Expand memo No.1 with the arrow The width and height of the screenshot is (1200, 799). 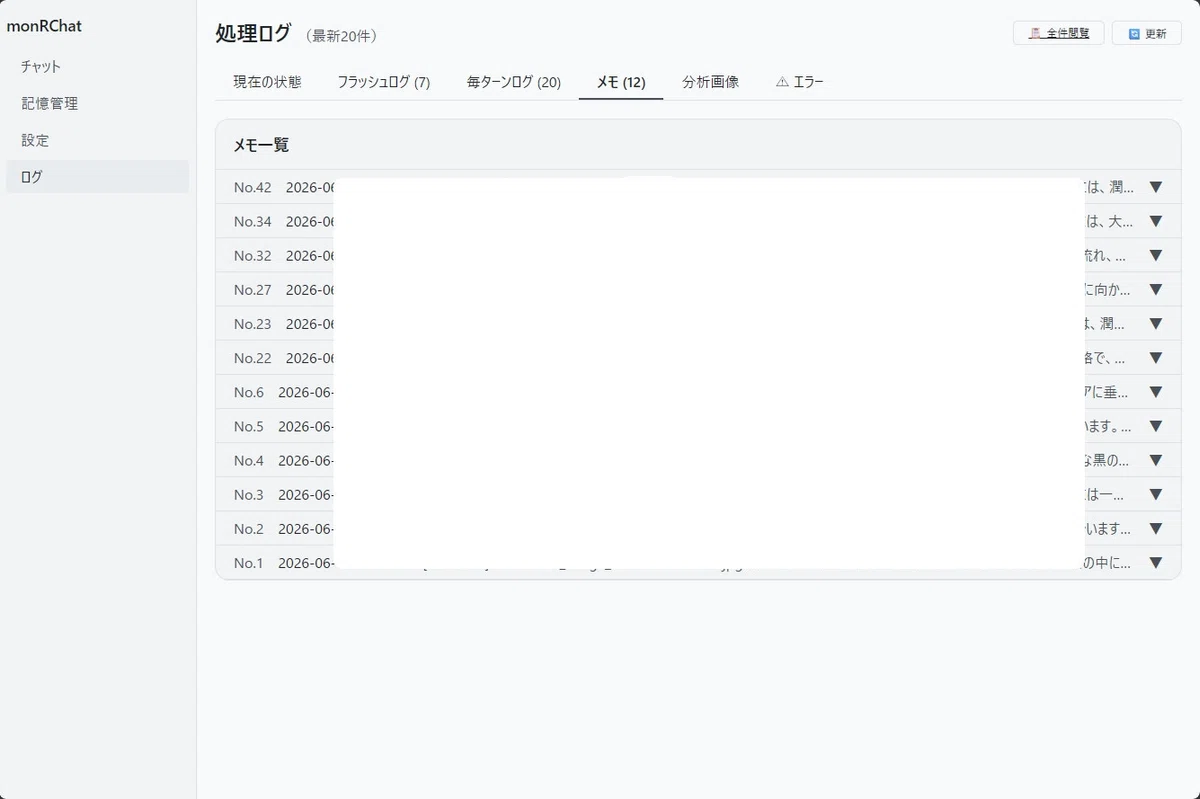[x=1156, y=562]
